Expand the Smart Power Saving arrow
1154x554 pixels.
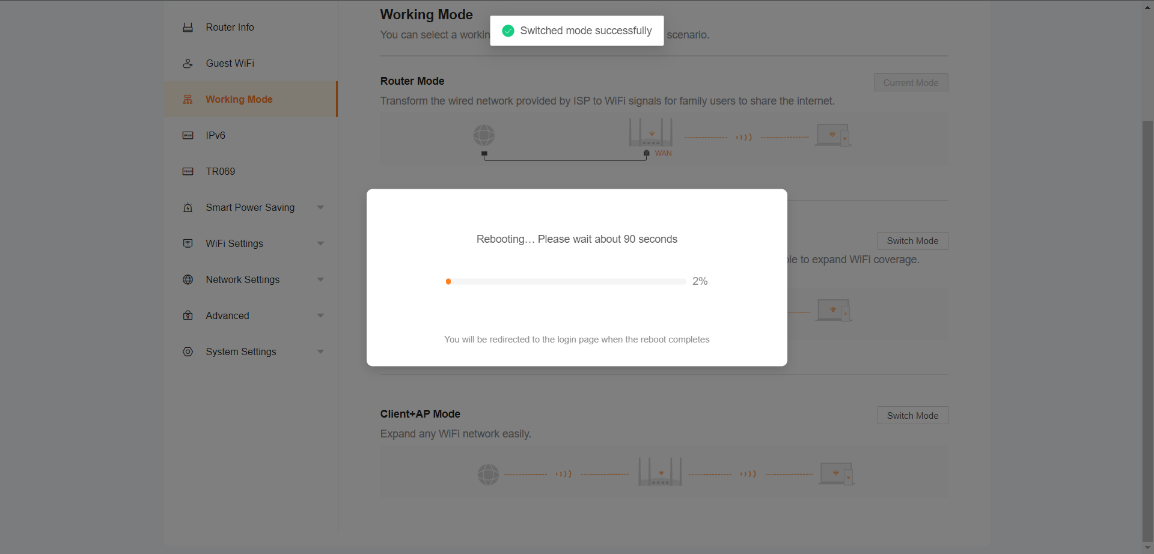(320, 208)
